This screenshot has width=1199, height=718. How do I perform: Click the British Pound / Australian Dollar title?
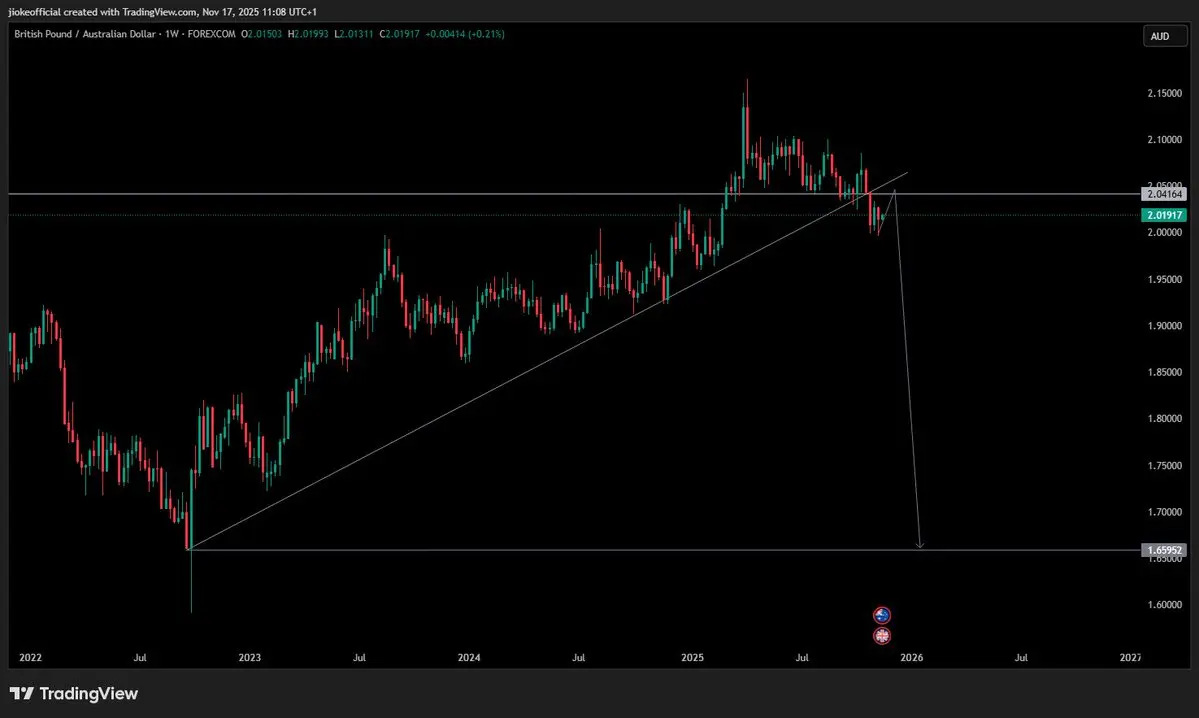click(85, 34)
